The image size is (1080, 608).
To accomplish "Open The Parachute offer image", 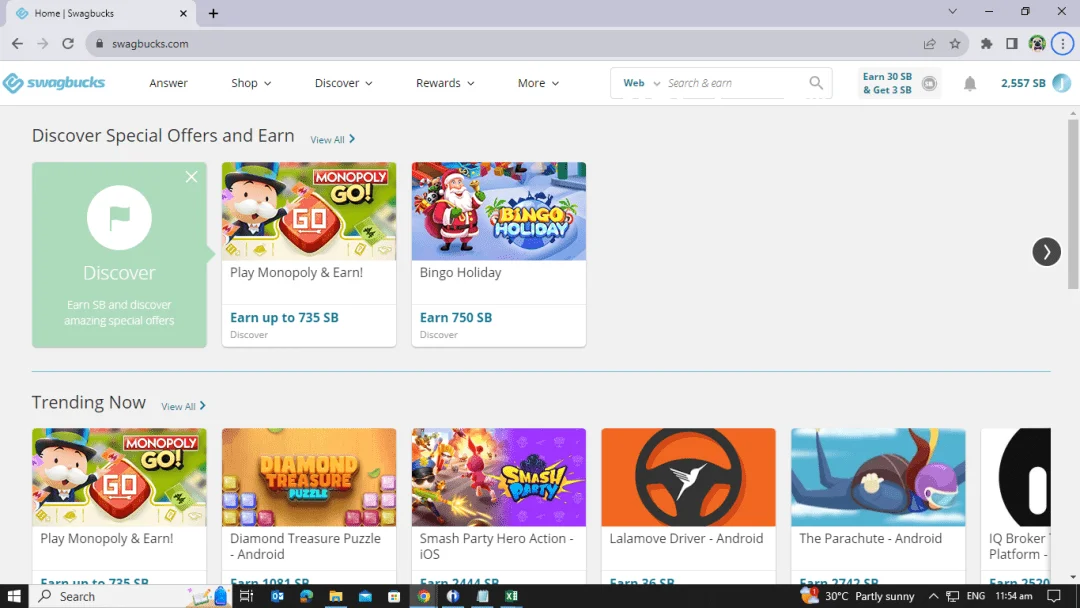I will (x=878, y=477).
